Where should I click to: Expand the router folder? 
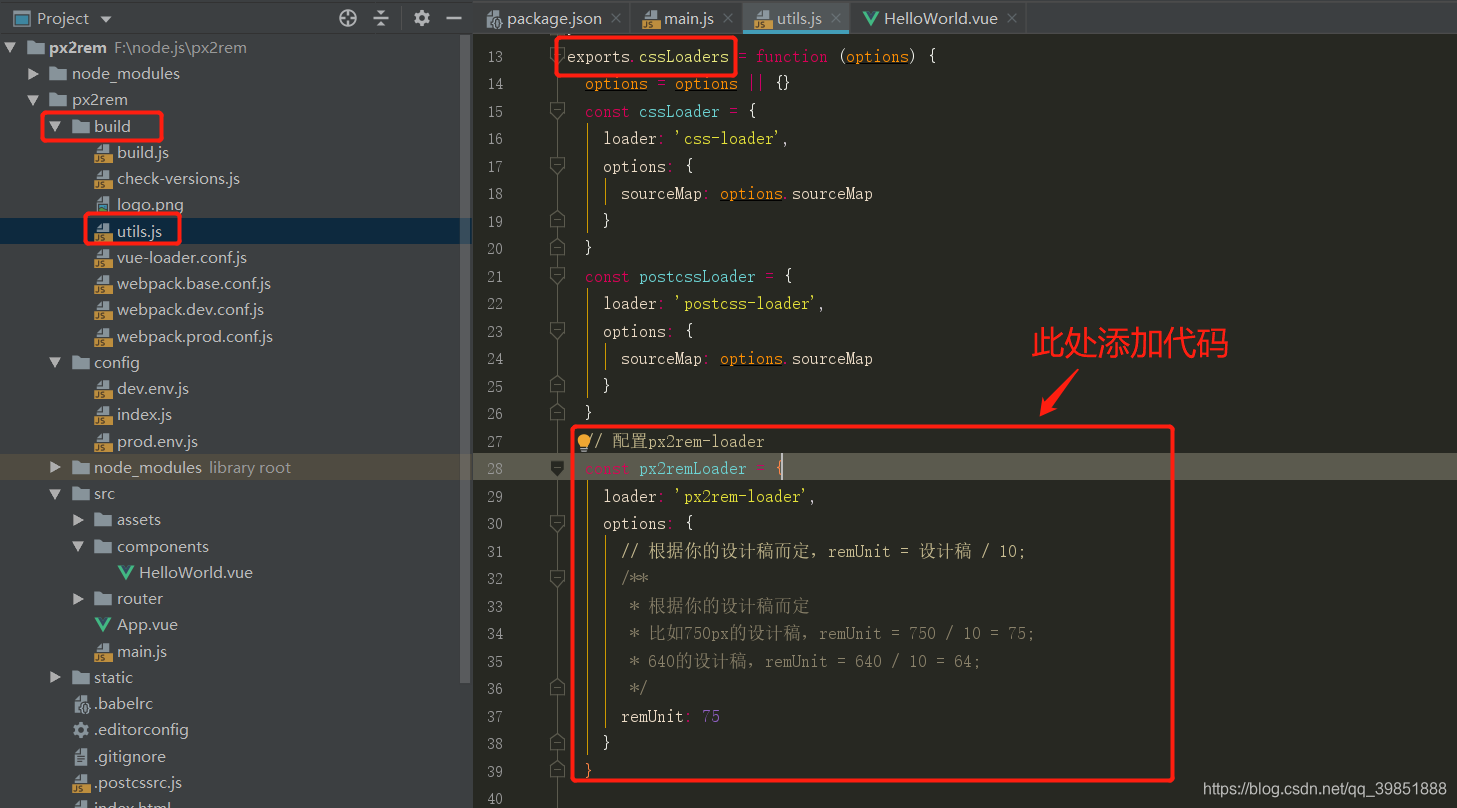(78, 598)
